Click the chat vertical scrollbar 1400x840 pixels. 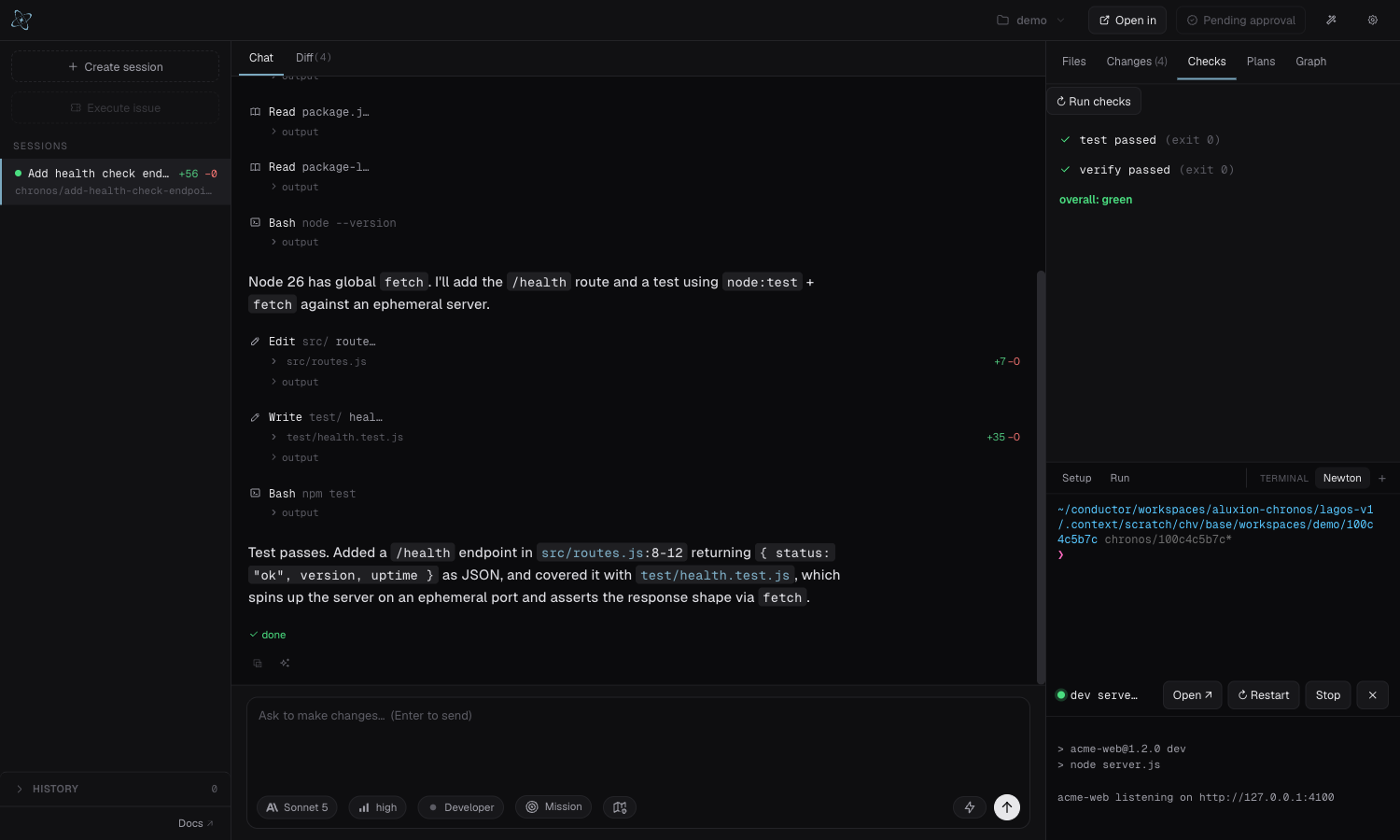point(1041,476)
